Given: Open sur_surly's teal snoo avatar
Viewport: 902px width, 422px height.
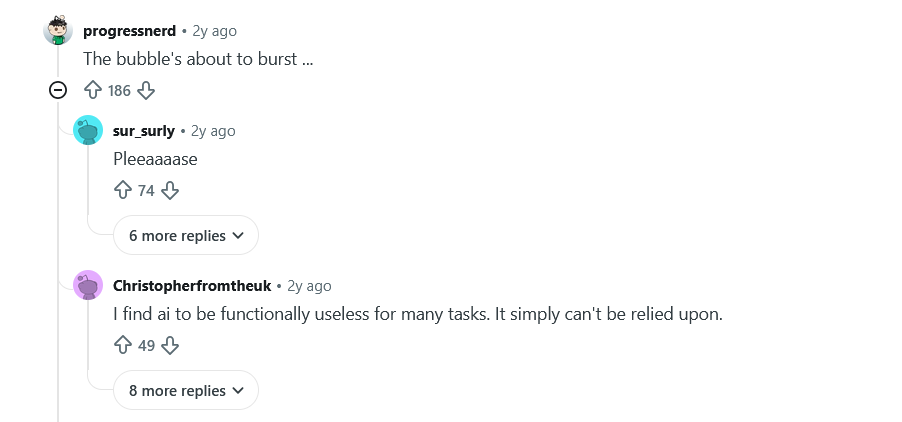Looking at the screenshot, I should [x=88, y=130].
